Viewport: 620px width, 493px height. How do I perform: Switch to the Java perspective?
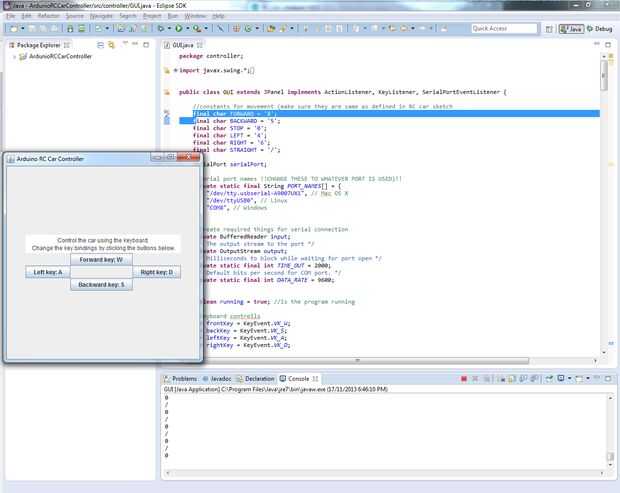click(x=571, y=29)
